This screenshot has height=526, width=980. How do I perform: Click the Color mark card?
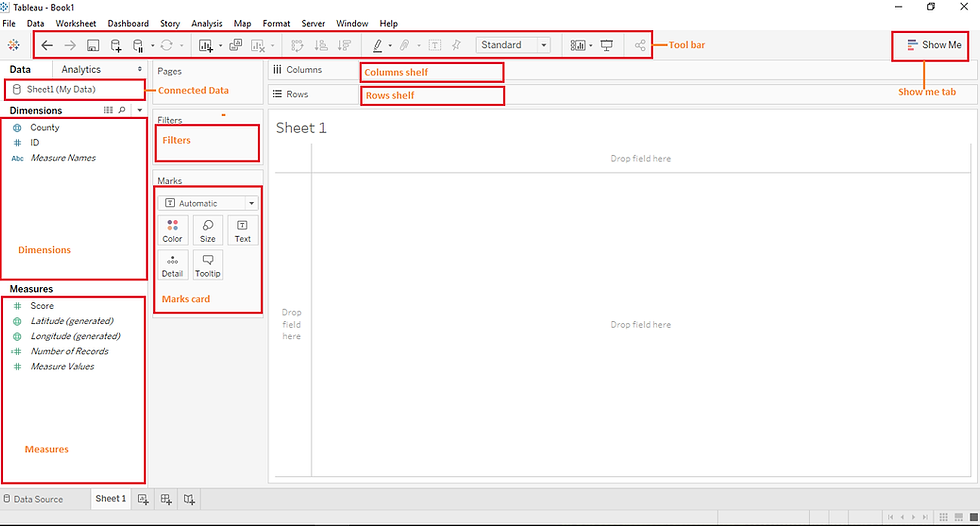(172, 231)
